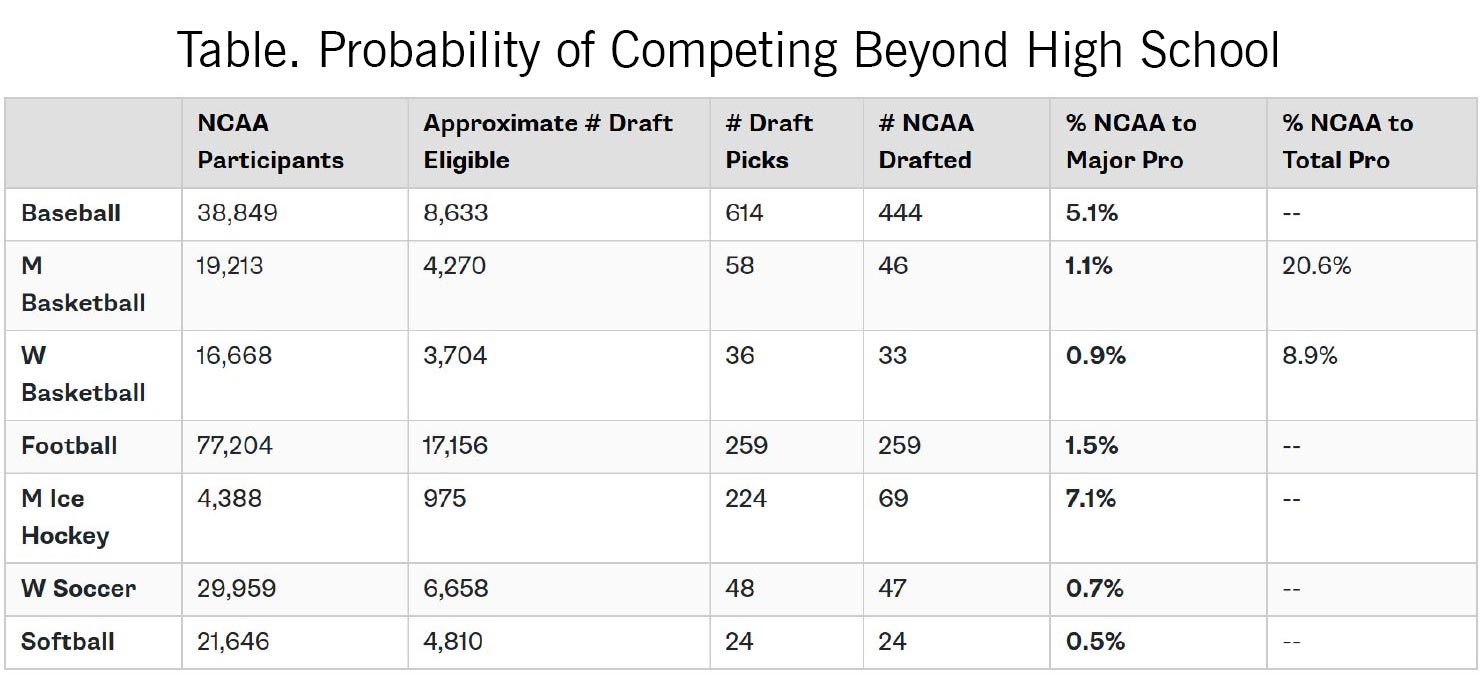The image size is (1482, 675).
Task: Click the W Soccer row label
Action: coord(78,589)
